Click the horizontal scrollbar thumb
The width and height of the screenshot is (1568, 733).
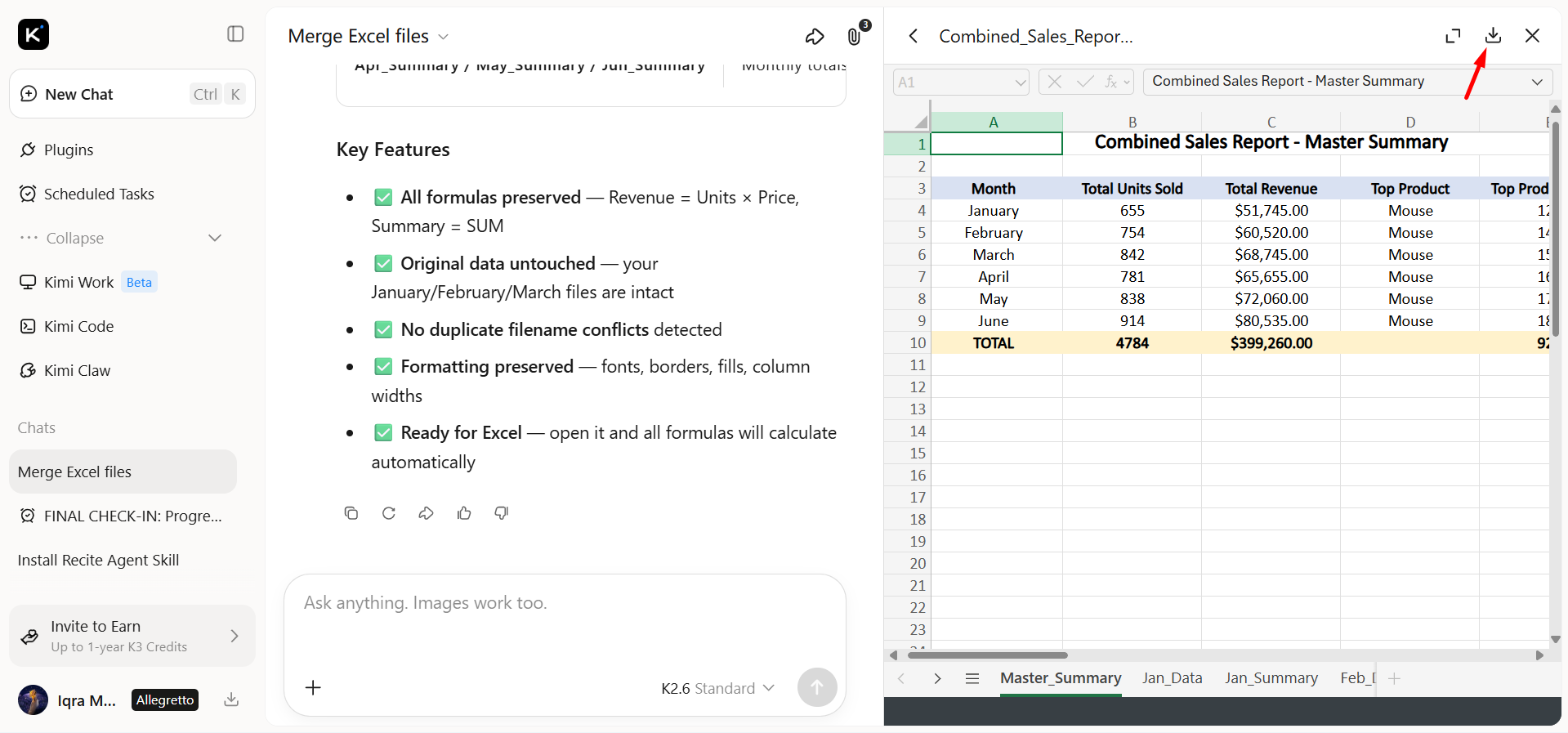coord(987,655)
